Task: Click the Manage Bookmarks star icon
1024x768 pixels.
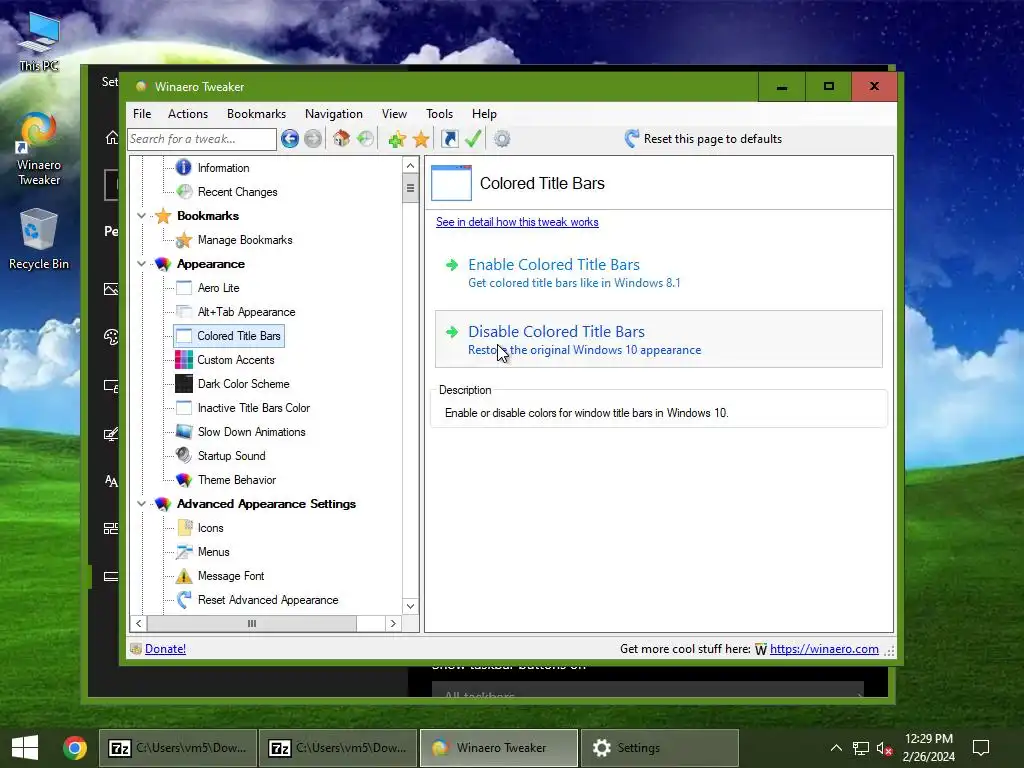Action: point(184,240)
